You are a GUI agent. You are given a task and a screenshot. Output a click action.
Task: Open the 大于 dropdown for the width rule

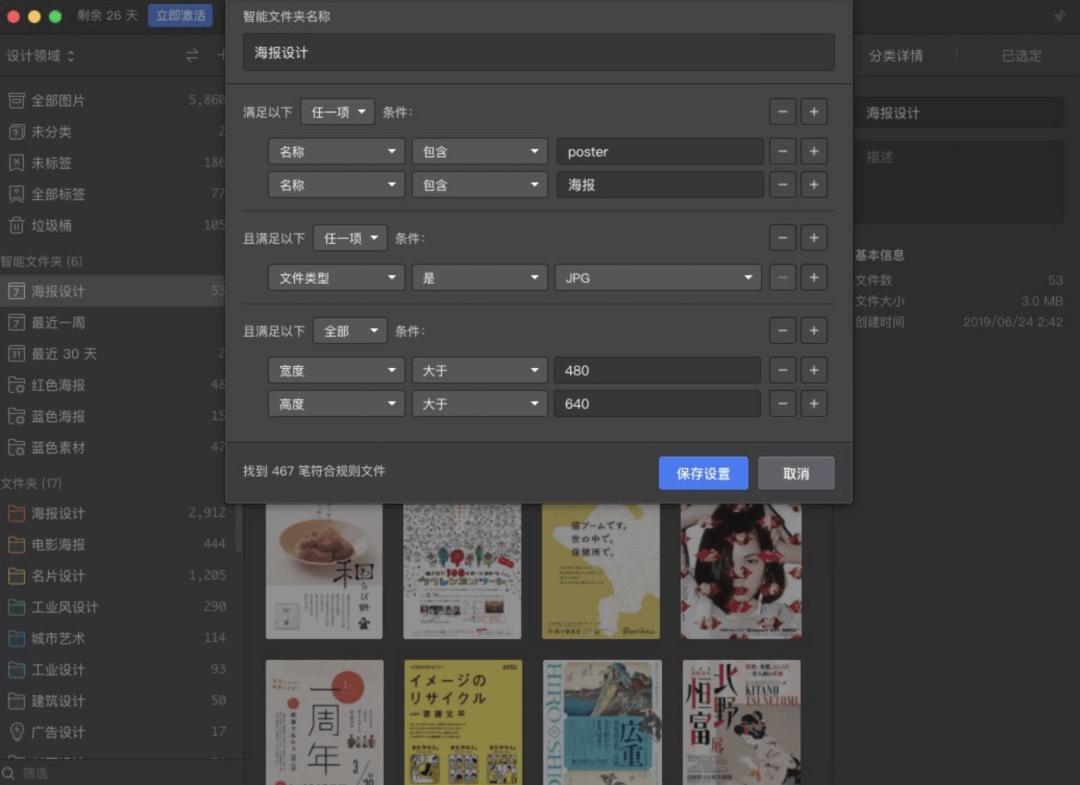[479, 370]
